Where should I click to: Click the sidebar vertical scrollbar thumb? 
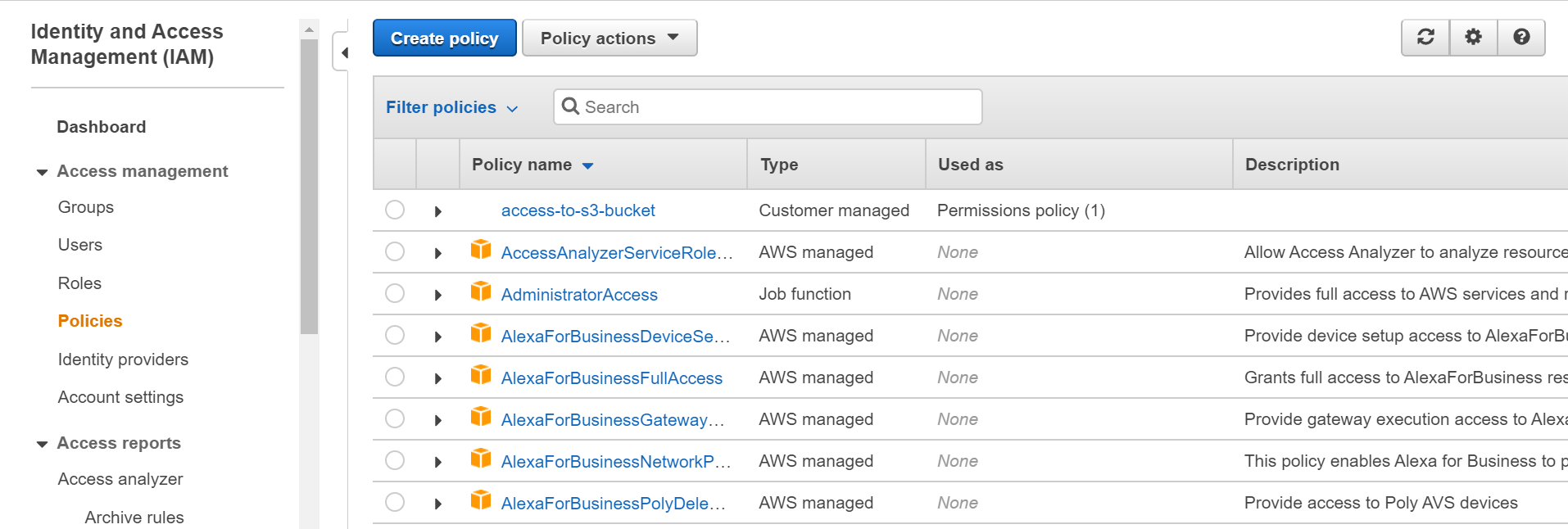[309, 187]
